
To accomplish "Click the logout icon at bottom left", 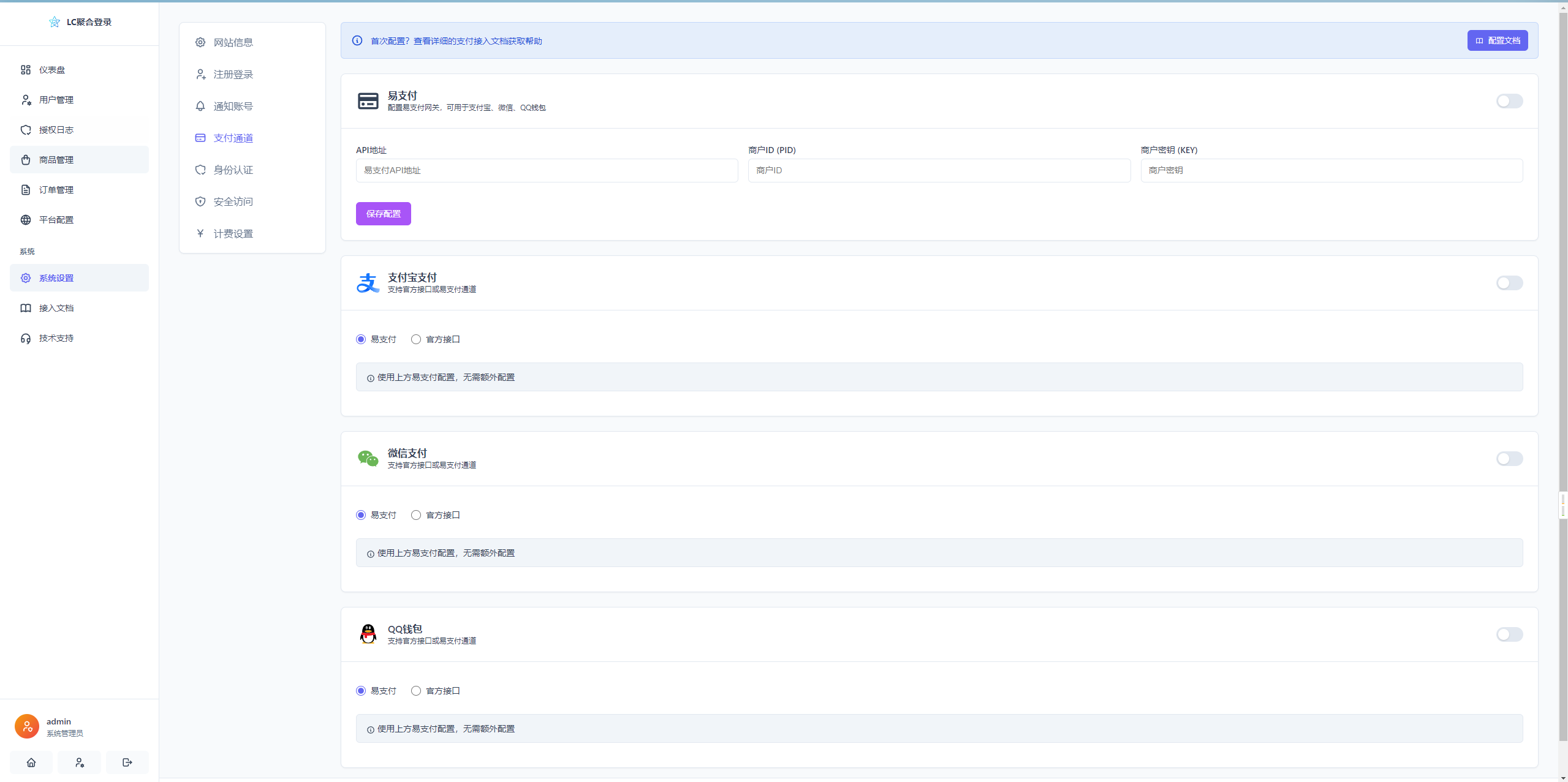I will [127, 762].
